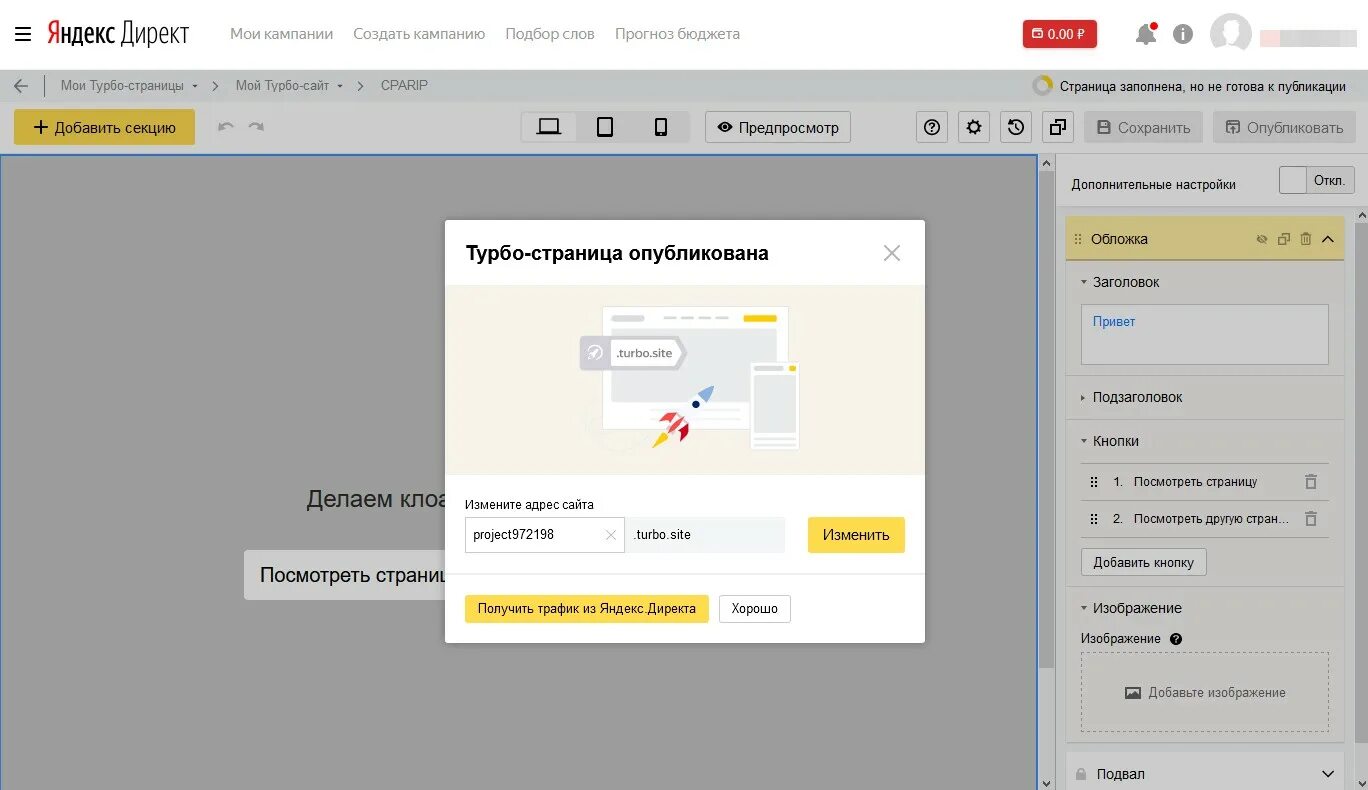The width and height of the screenshot is (1368, 790).
Task: Delete button 2 Посмотреть другую стран
Action: coord(1311,519)
